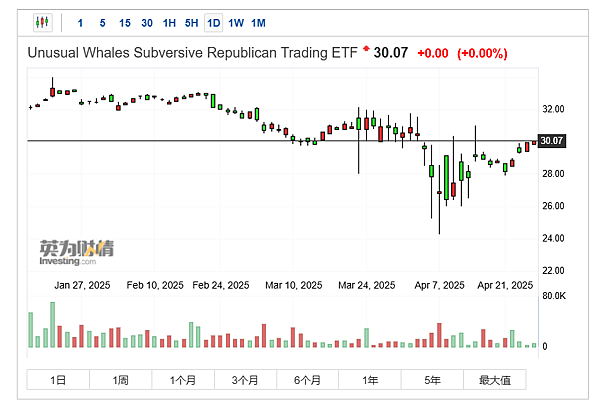
Task: Click the 28.00 price axis label
Action: pyautogui.click(x=553, y=174)
